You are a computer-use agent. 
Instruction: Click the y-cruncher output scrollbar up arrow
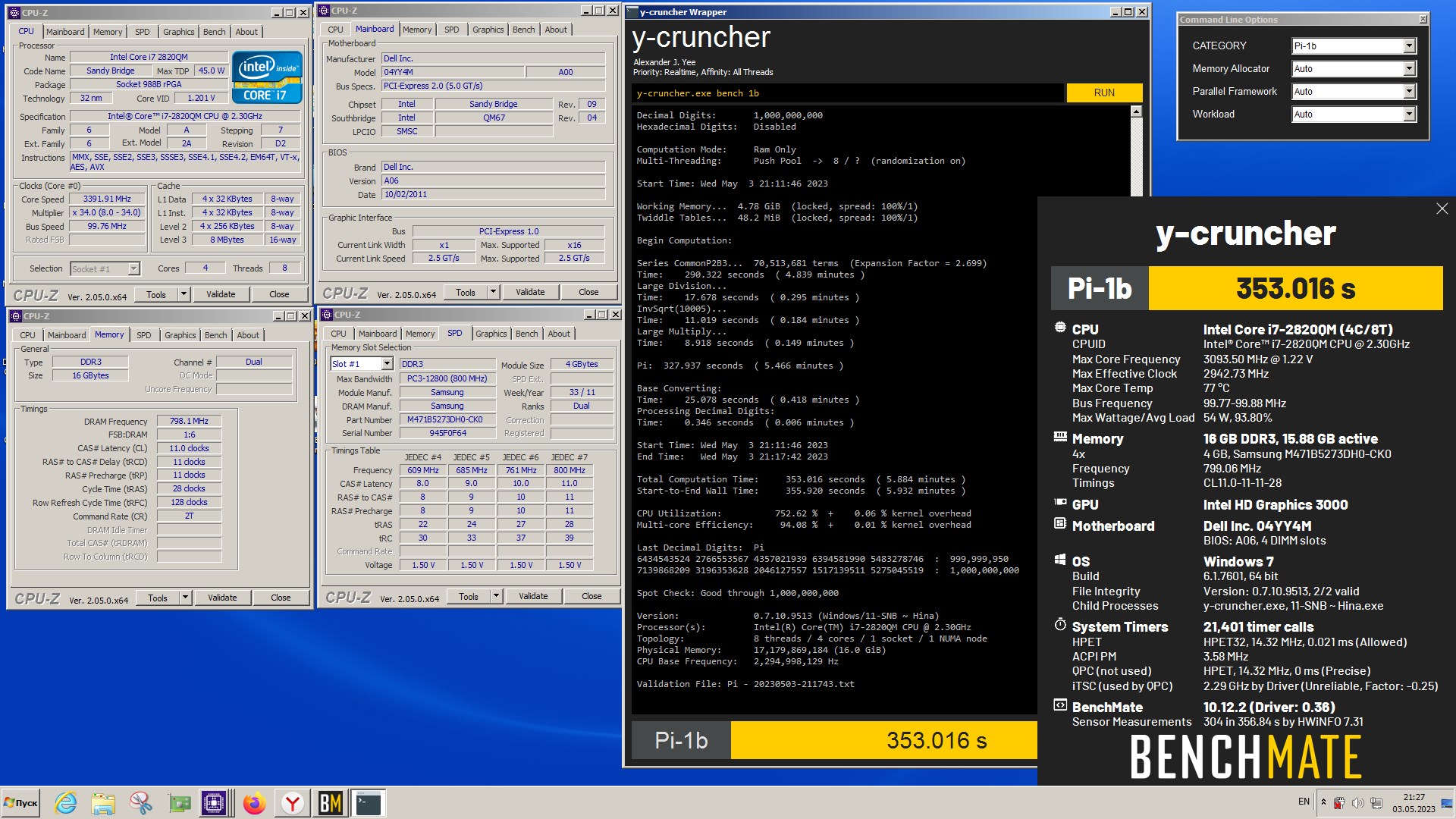coord(1136,111)
